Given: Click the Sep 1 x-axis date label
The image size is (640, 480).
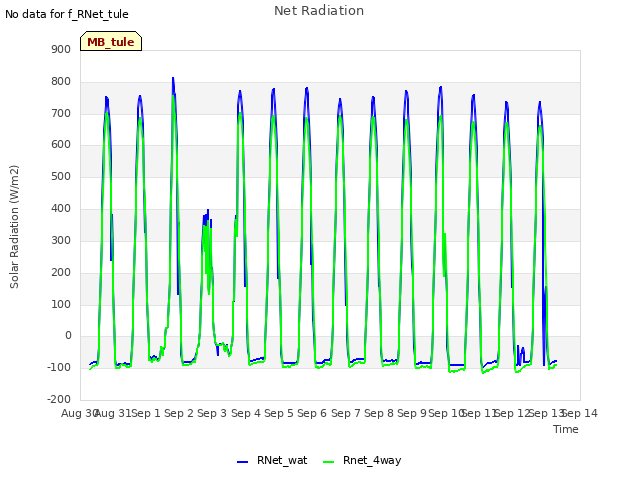Looking at the screenshot, I should click(146, 413).
